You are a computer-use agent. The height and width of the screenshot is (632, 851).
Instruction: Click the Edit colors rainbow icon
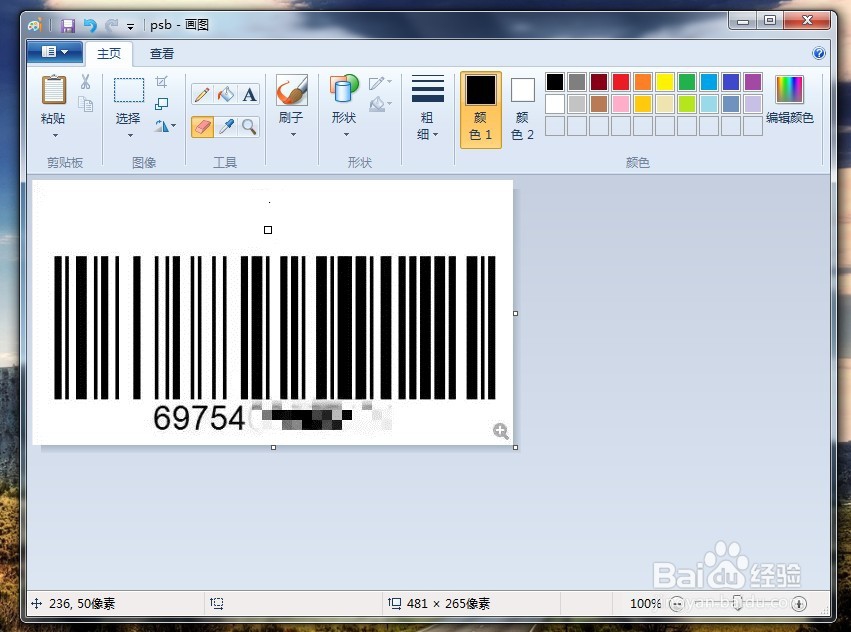pyautogui.click(x=789, y=90)
